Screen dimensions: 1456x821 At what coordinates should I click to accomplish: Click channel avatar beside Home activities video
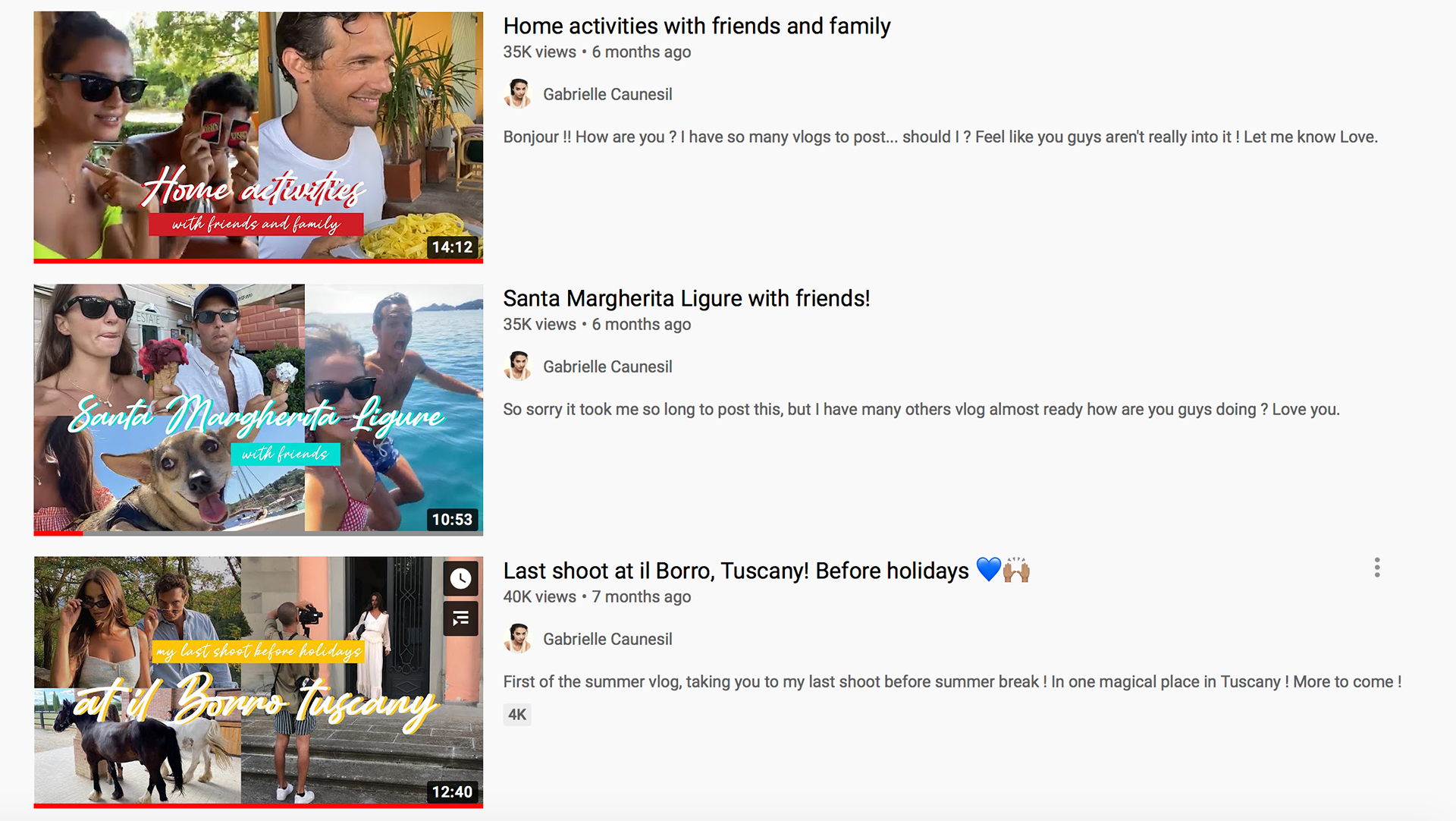(518, 94)
